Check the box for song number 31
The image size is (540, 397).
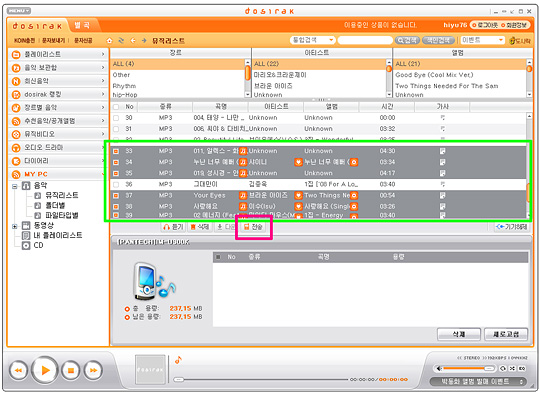click(116, 129)
